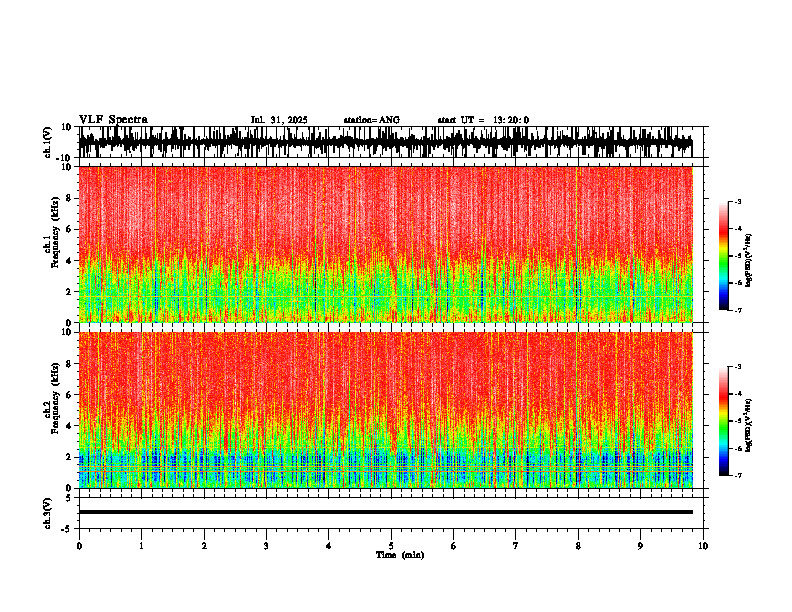Click the "ch.1(V)" label beside the top waveform

pos(49,142)
